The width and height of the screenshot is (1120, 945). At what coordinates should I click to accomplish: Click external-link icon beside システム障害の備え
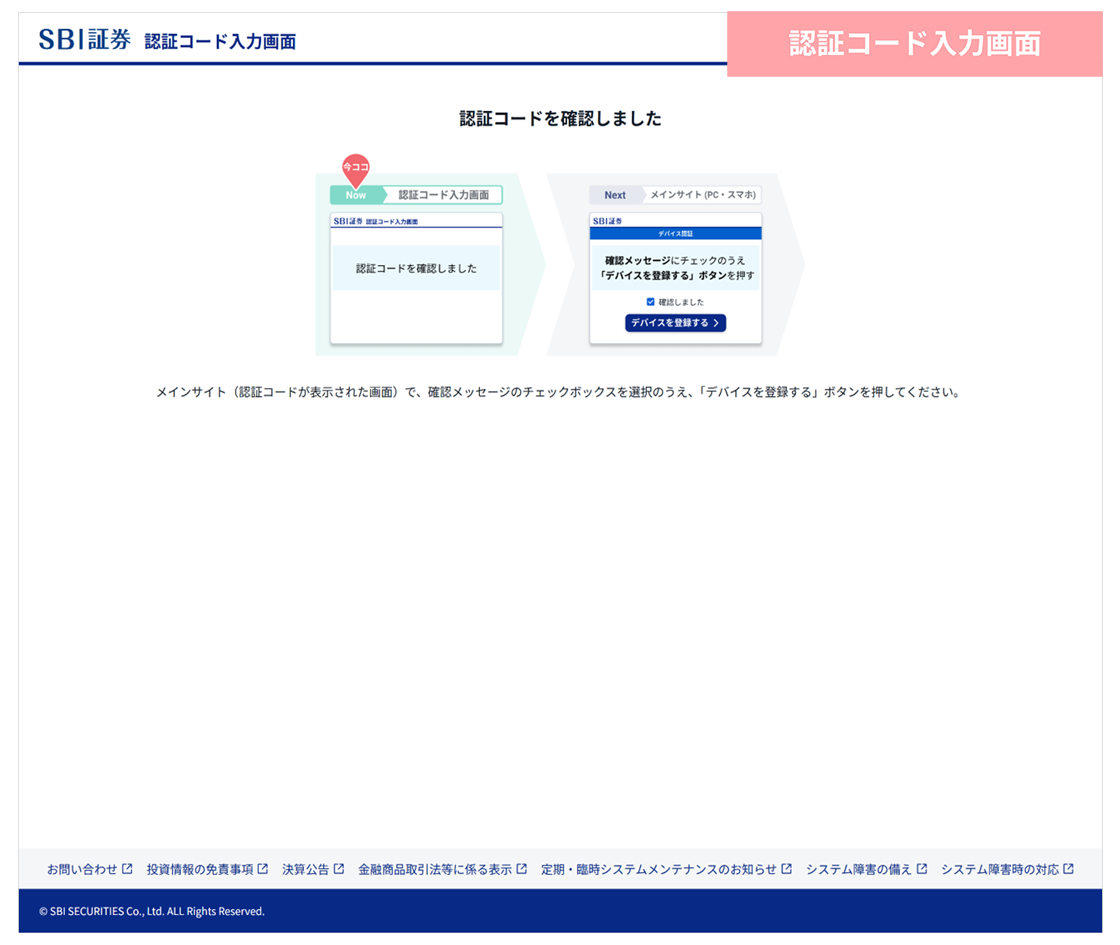(922, 869)
